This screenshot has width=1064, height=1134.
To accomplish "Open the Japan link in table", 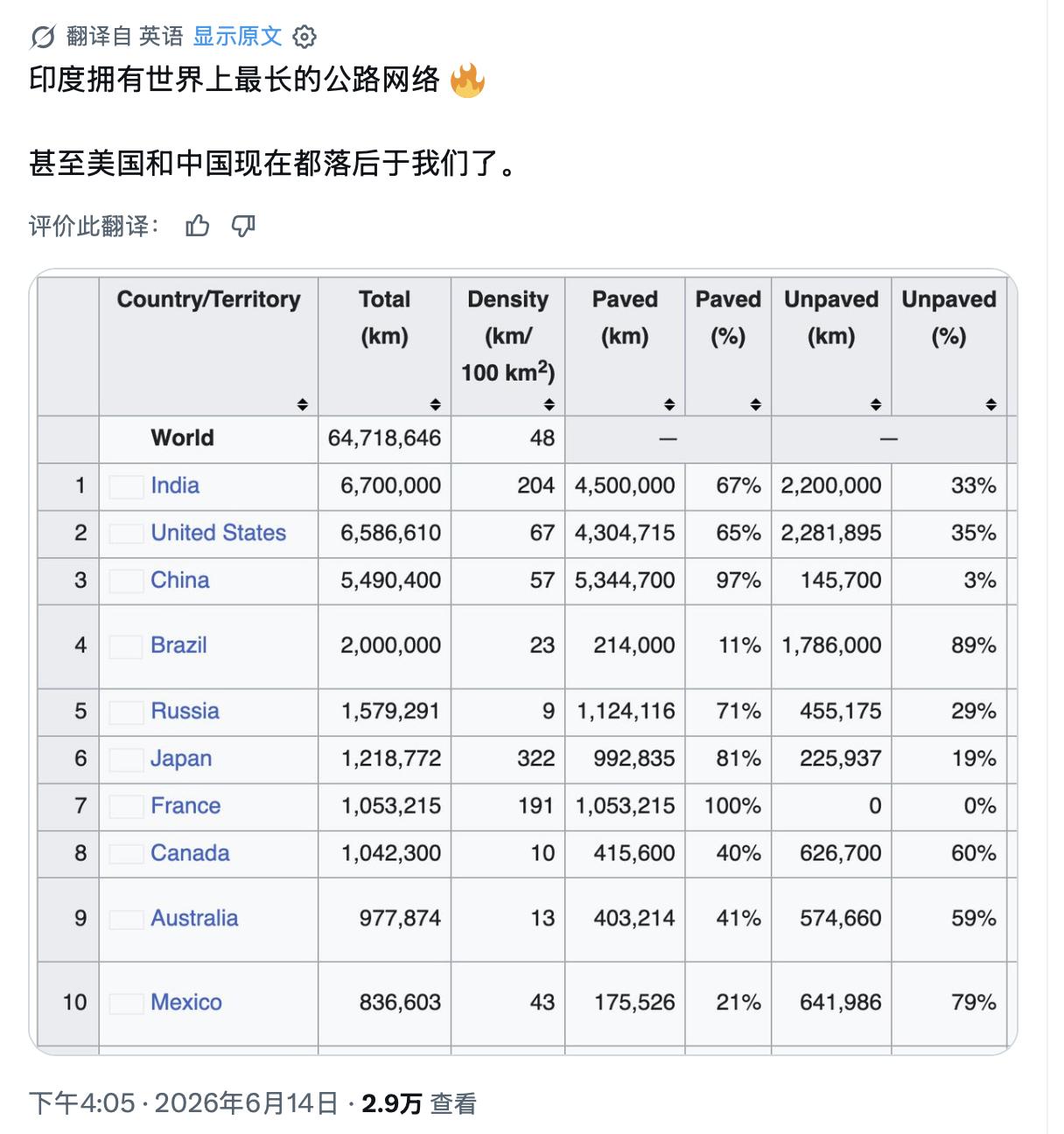I will [181, 759].
